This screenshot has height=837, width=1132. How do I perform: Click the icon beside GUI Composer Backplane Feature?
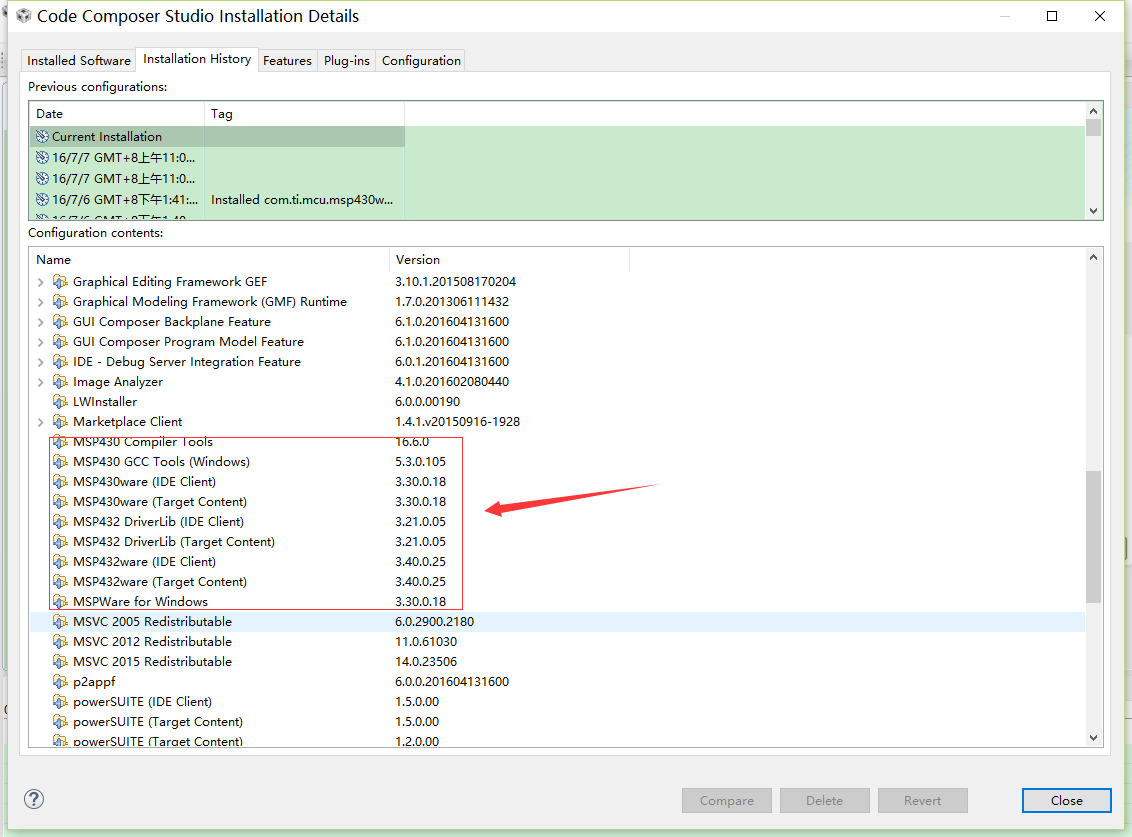pyautogui.click(x=60, y=322)
